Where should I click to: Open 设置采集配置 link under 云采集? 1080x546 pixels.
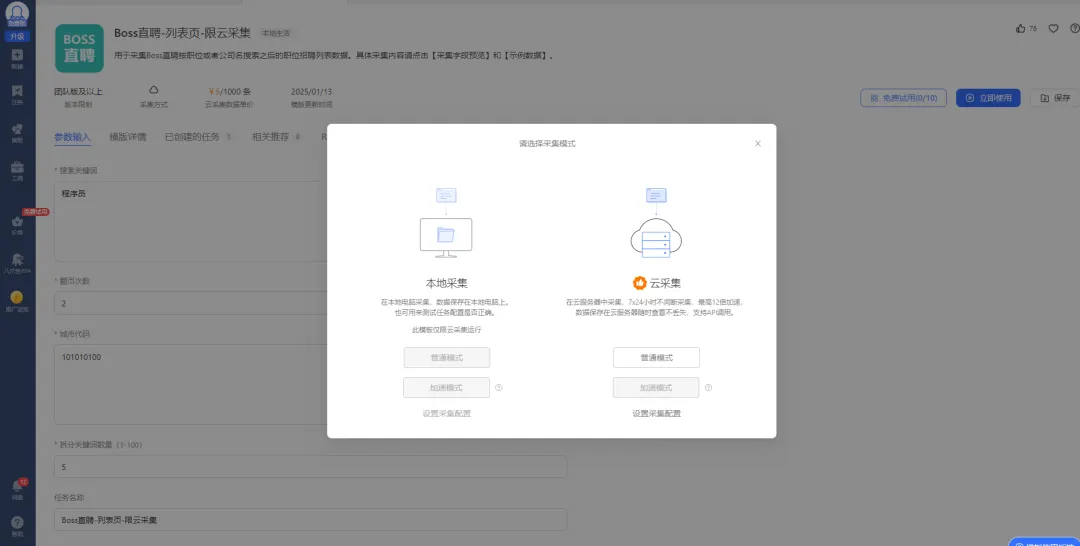pyautogui.click(x=656, y=413)
